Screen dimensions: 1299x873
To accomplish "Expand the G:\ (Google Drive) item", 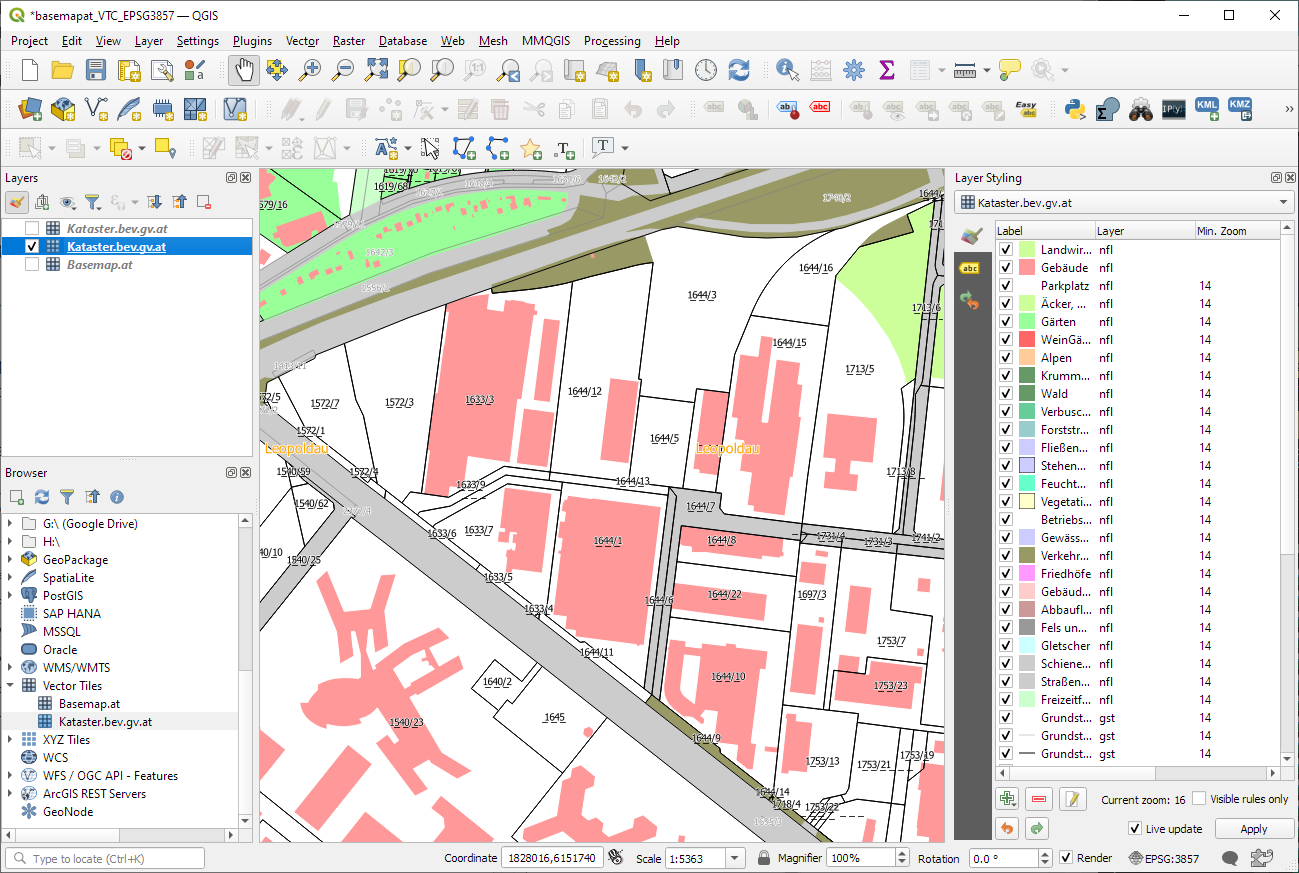I will 11,524.
